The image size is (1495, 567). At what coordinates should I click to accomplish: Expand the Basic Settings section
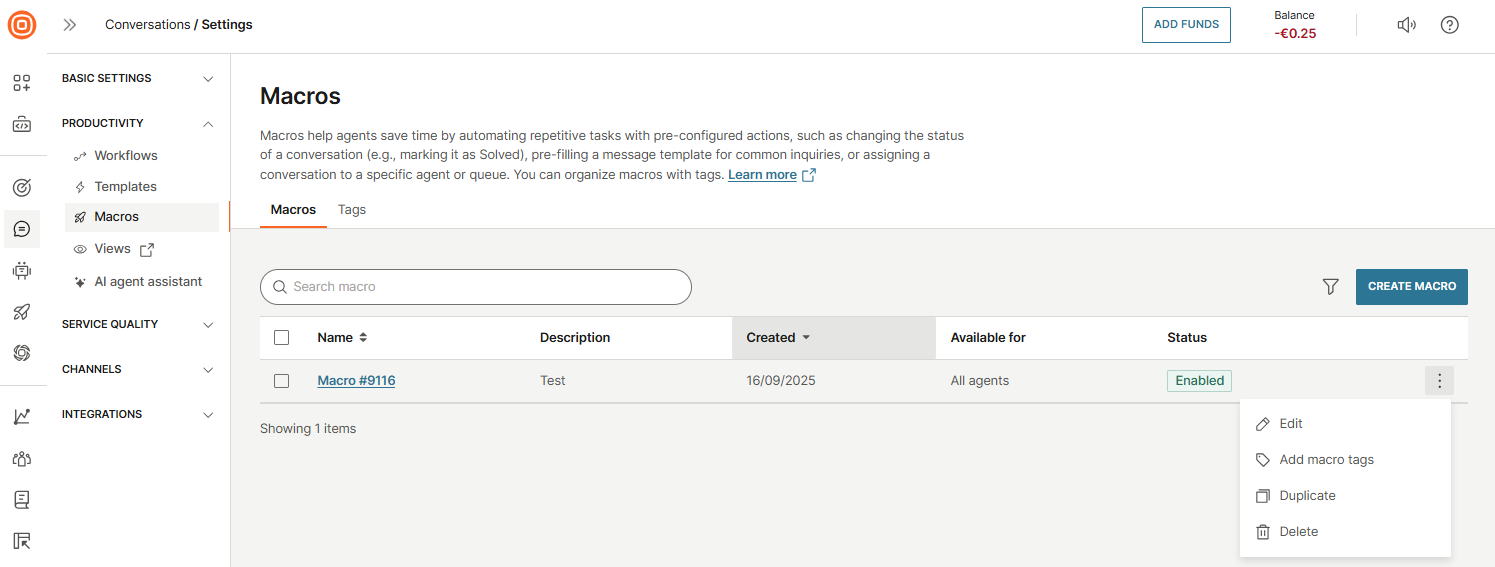[x=138, y=78]
